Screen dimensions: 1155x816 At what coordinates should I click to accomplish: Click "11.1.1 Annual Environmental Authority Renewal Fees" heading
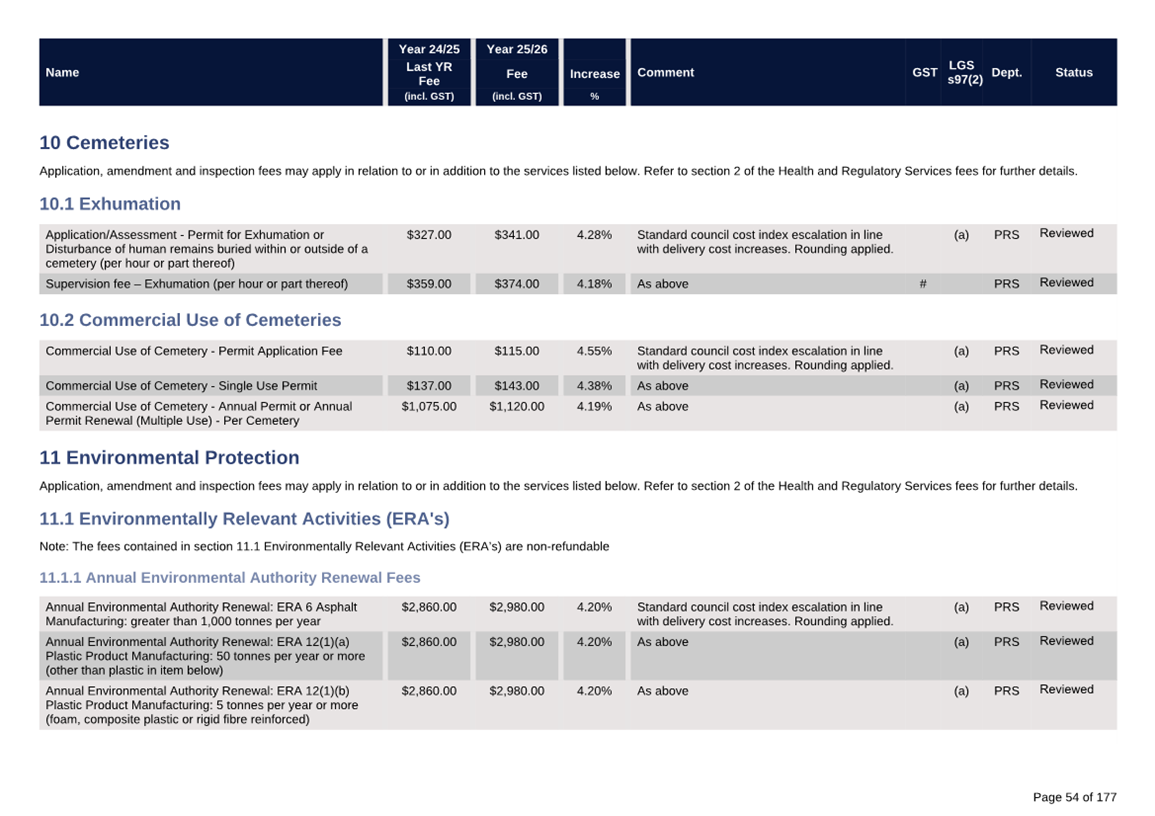point(229,578)
